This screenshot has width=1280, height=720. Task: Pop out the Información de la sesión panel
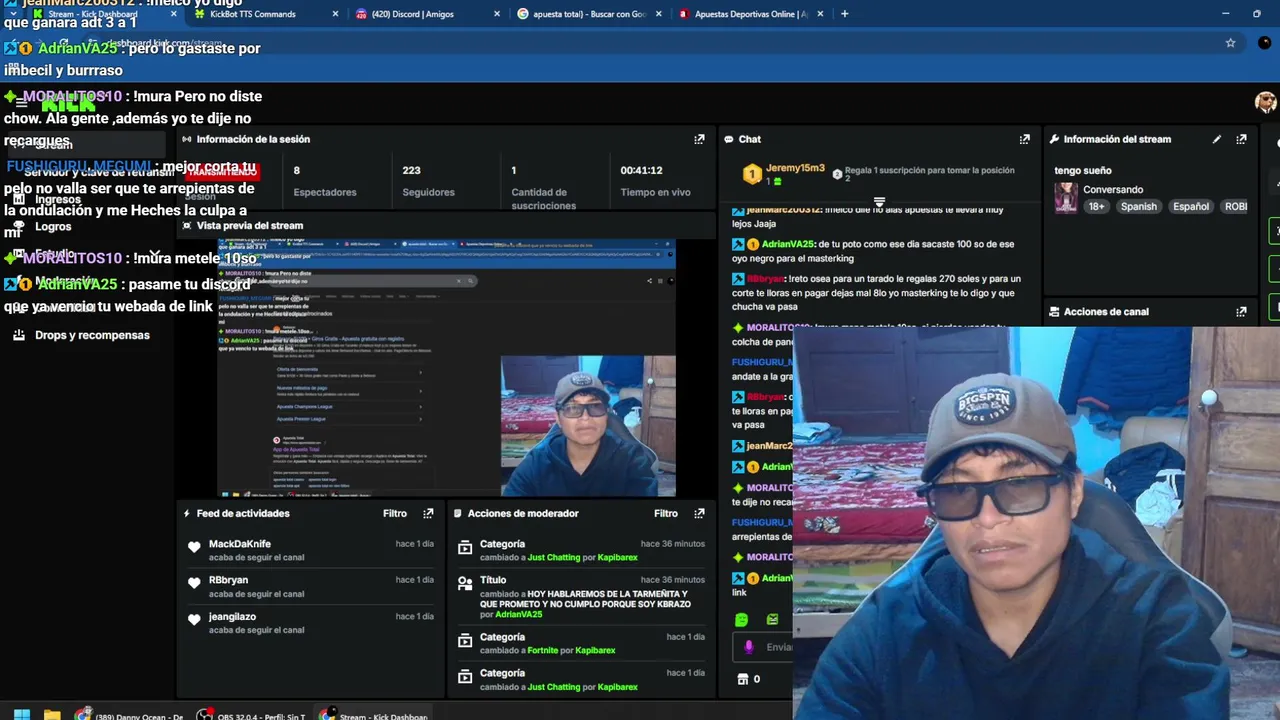click(699, 140)
